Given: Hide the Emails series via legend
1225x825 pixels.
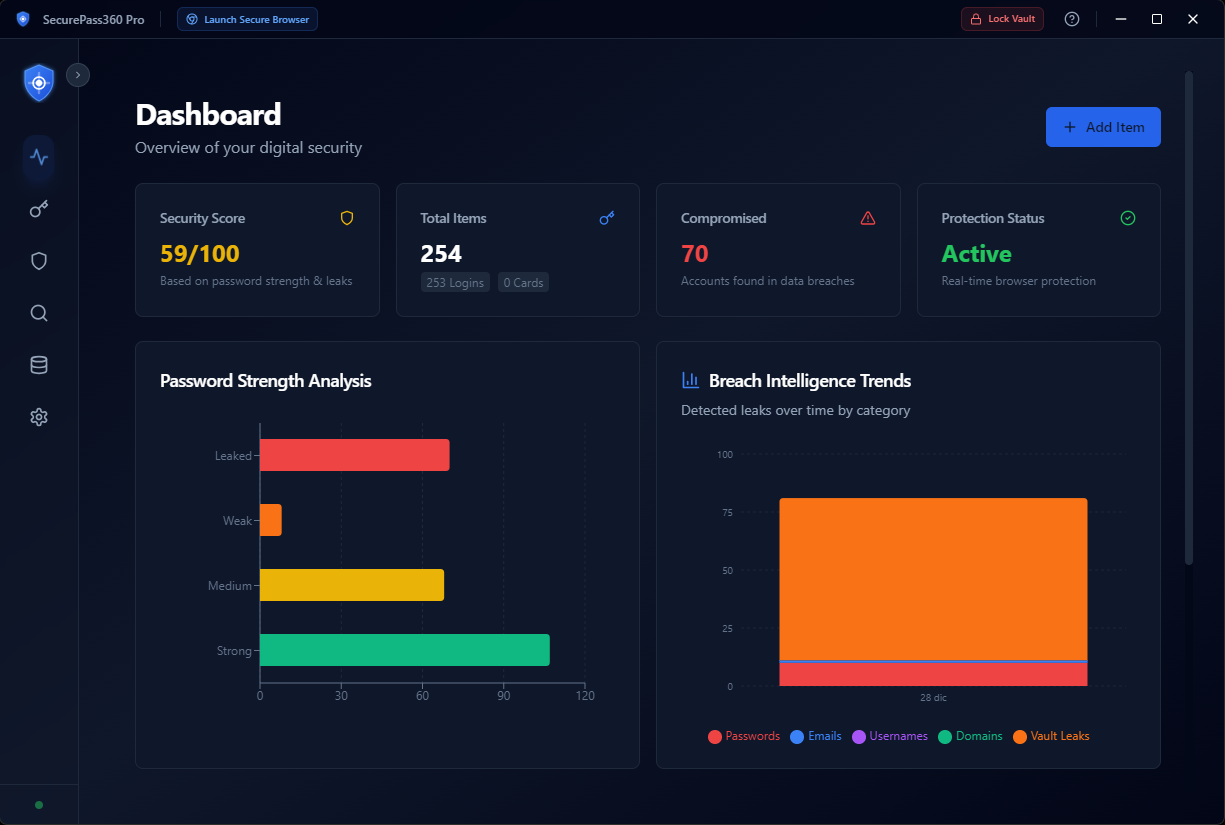Looking at the screenshot, I should tap(816, 736).
